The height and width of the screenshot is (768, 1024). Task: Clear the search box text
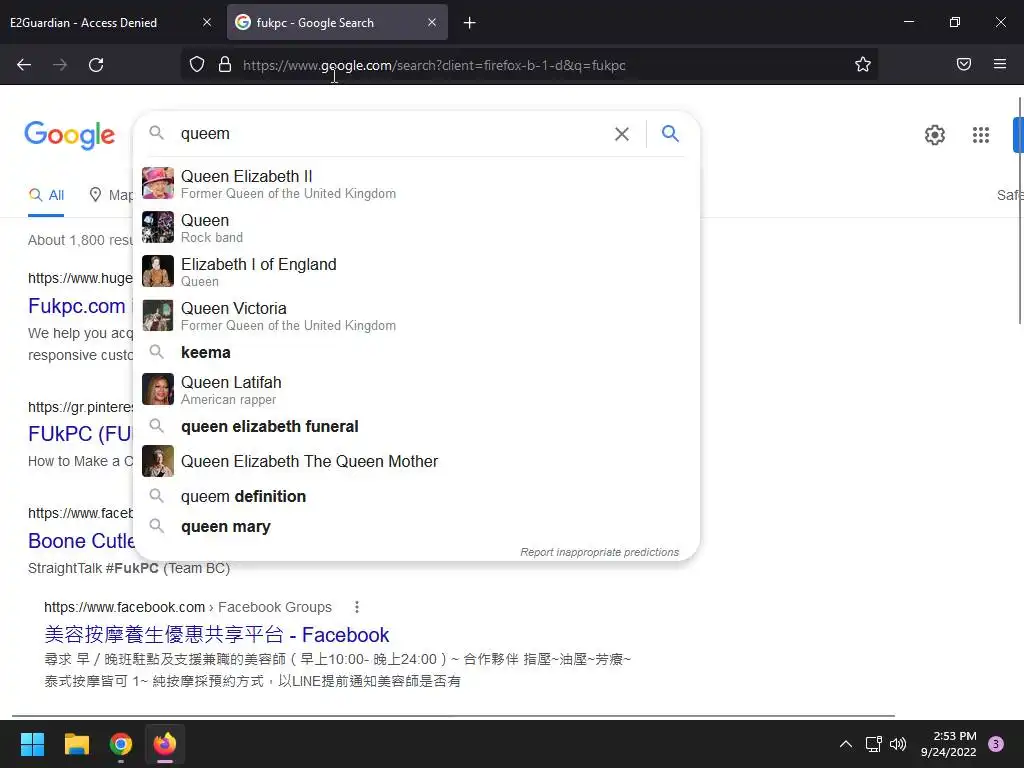[622, 134]
